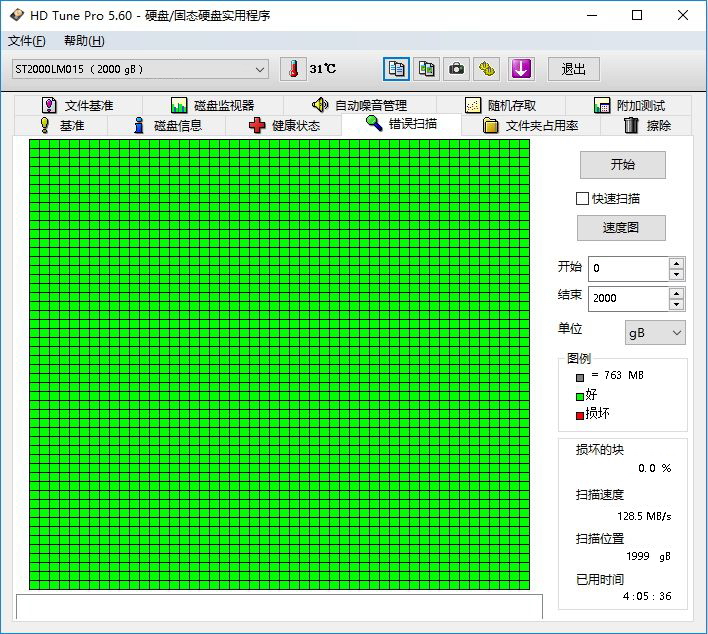Viewport: 708px width, 634px height.
Task: Open the 文件(F) menu
Action: [27, 41]
